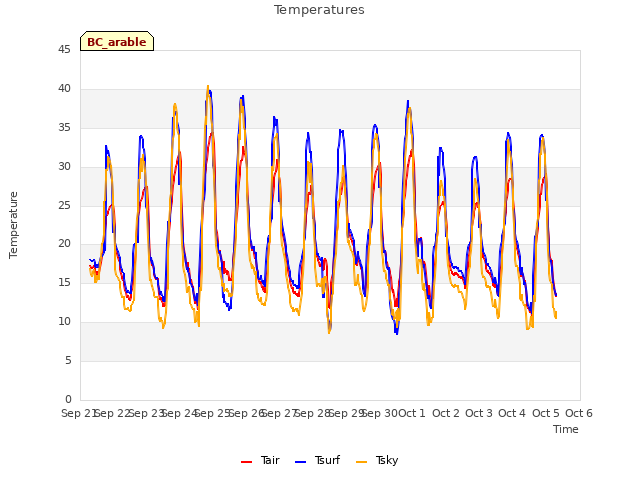
Task: Click the Oct 5 x-axis tick label
Action: click(546, 413)
